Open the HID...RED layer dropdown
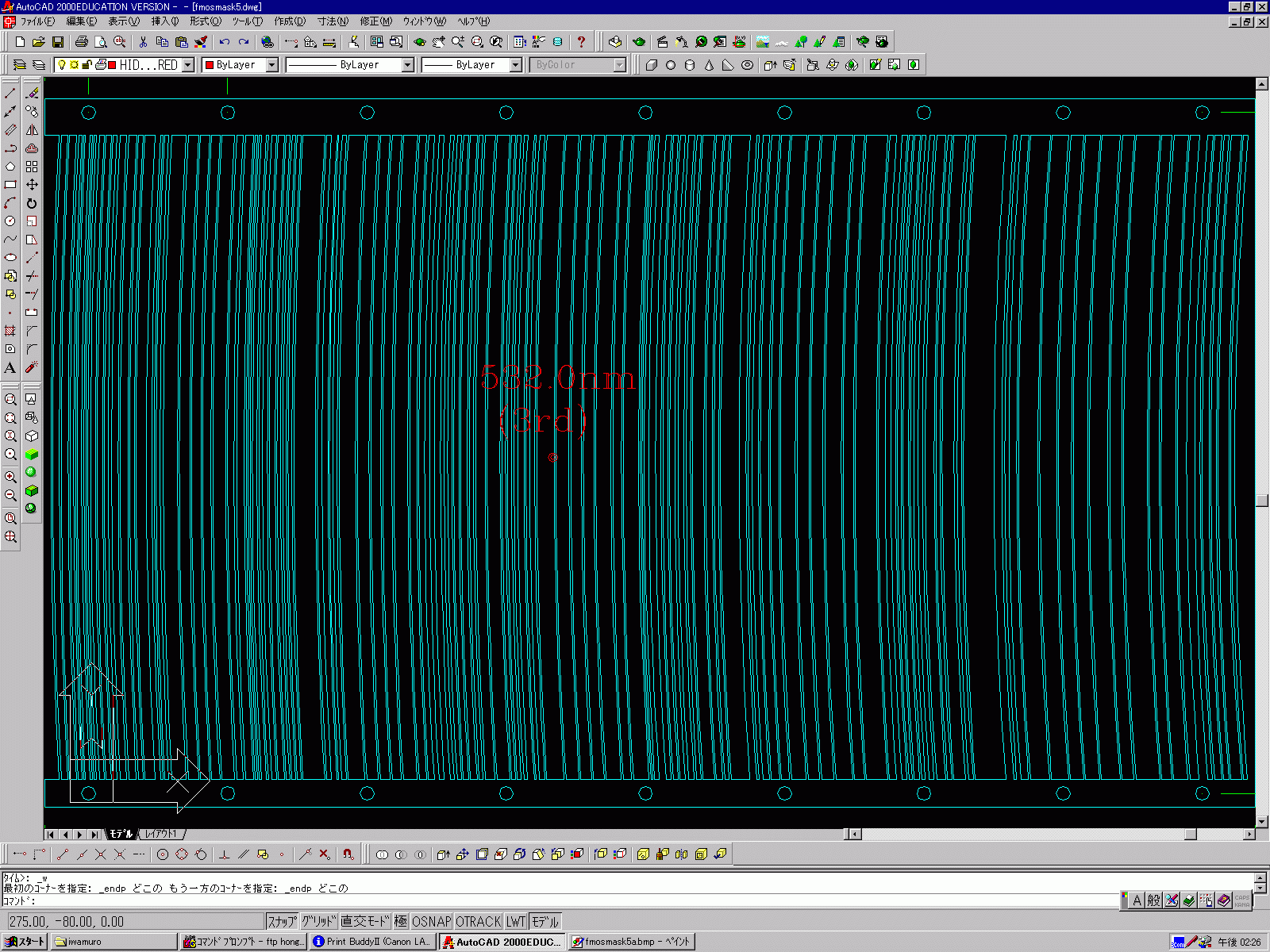The height and width of the screenshot is (952, 1270). point(188,65)
